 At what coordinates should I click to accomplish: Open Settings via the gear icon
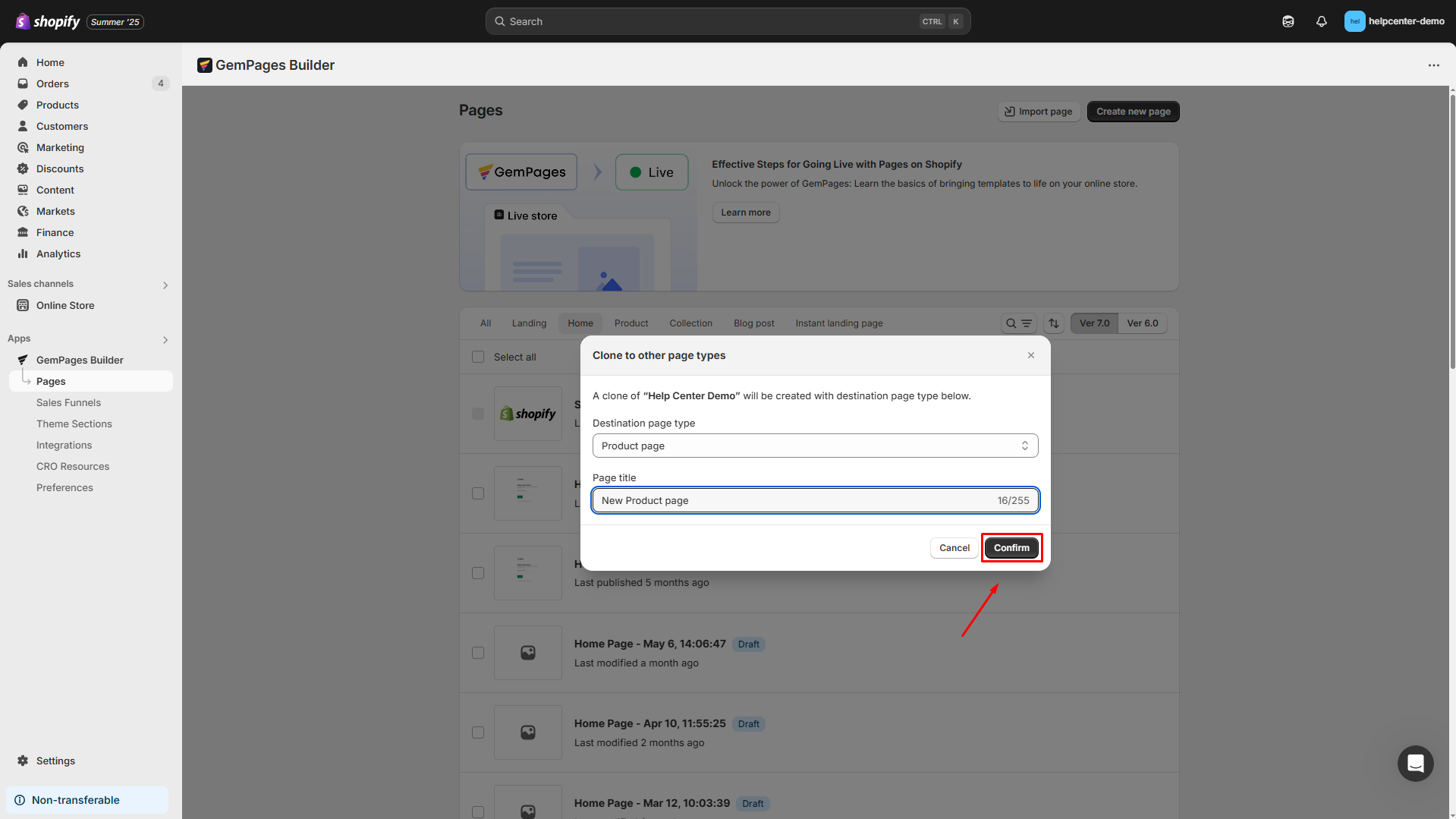[23, 761]
